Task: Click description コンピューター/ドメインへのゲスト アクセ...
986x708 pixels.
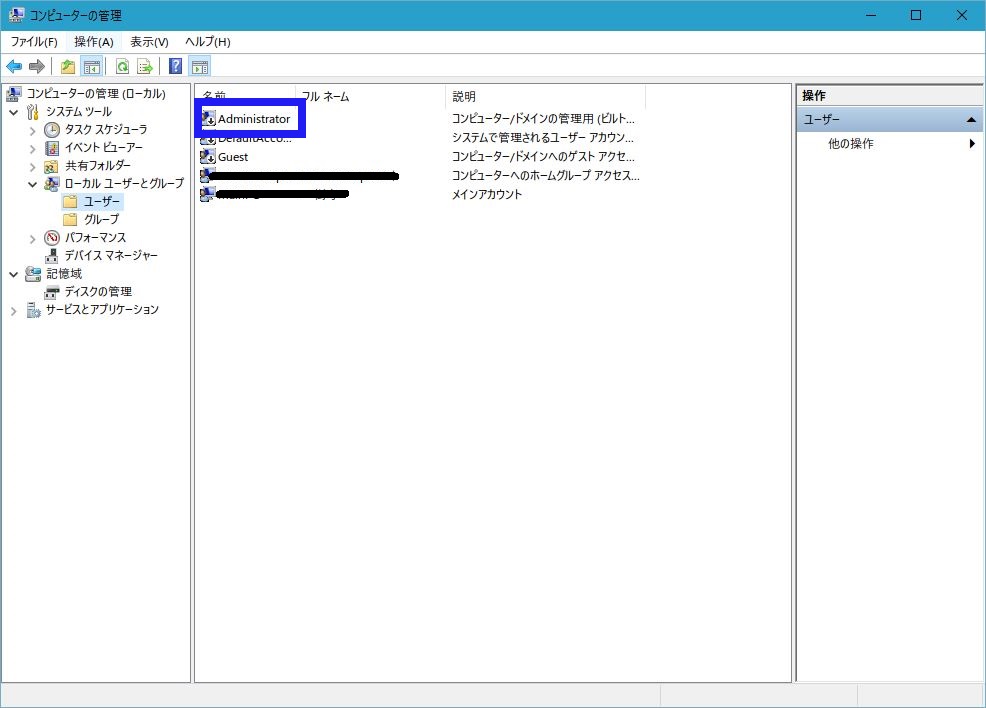Action: [543, 157]
